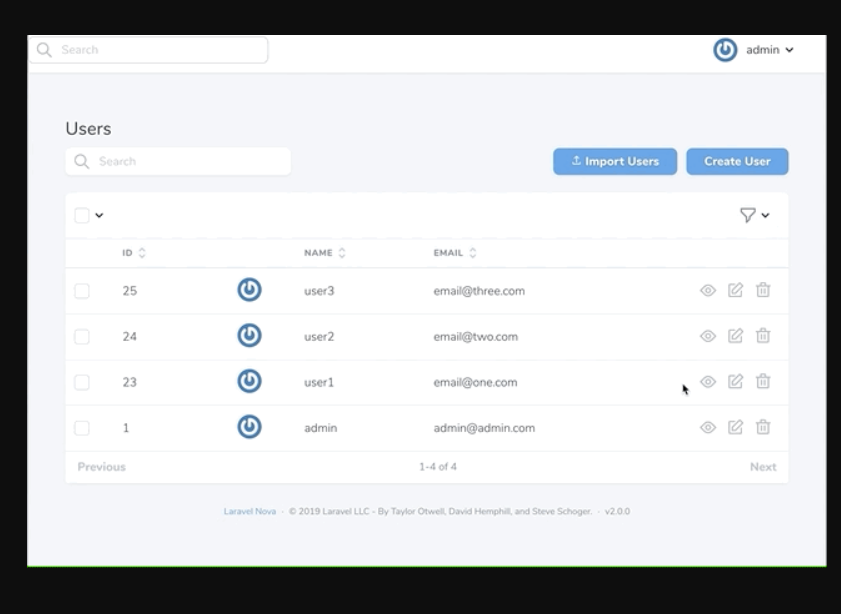The image size is (841, 614).
Task: Edit admin row with pencil icon
Action: click(x=735, y=427)
